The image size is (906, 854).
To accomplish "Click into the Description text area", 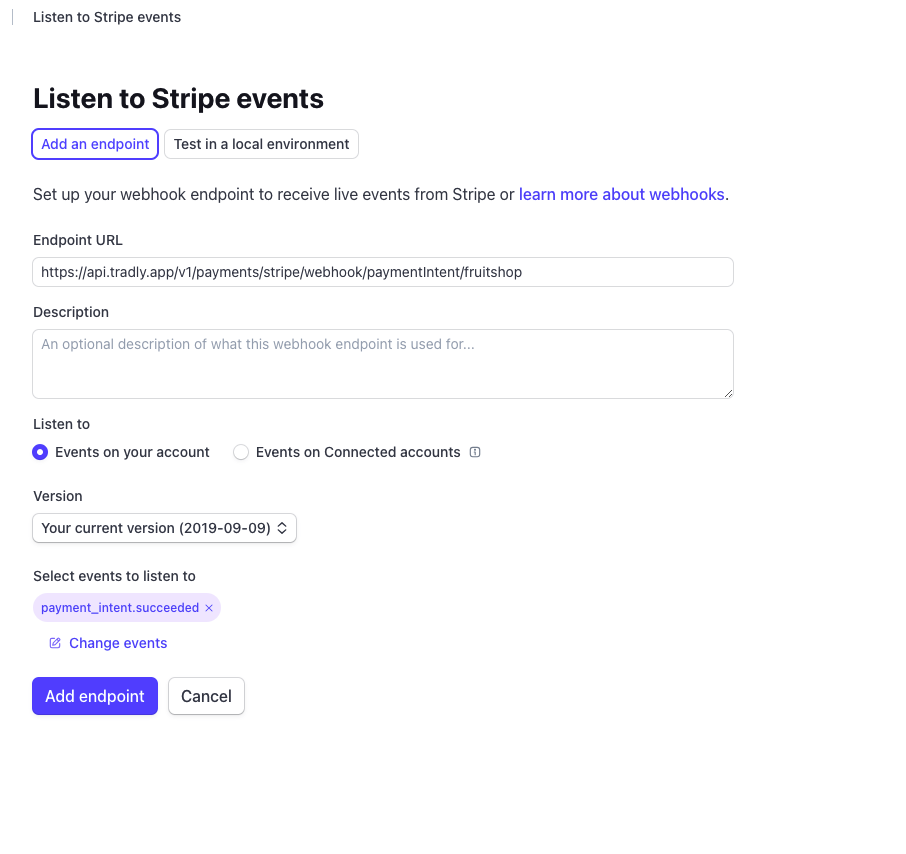I will (382, 364).
